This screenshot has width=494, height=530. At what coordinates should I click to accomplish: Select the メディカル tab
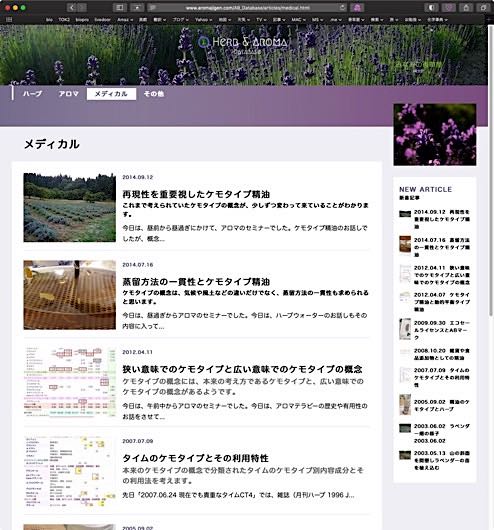[111, 94]
